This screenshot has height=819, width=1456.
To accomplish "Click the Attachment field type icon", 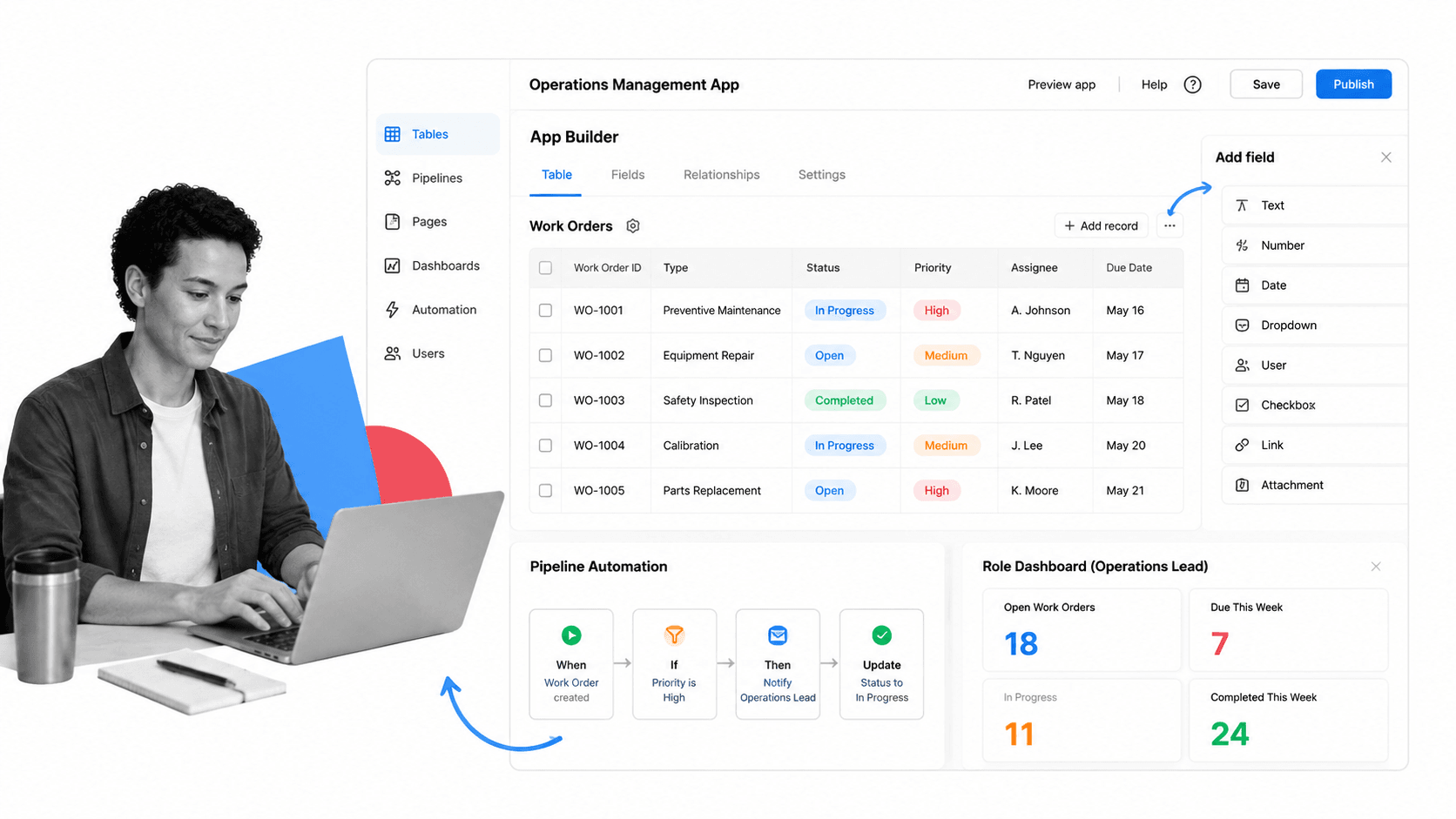I will click(1243, 486).
